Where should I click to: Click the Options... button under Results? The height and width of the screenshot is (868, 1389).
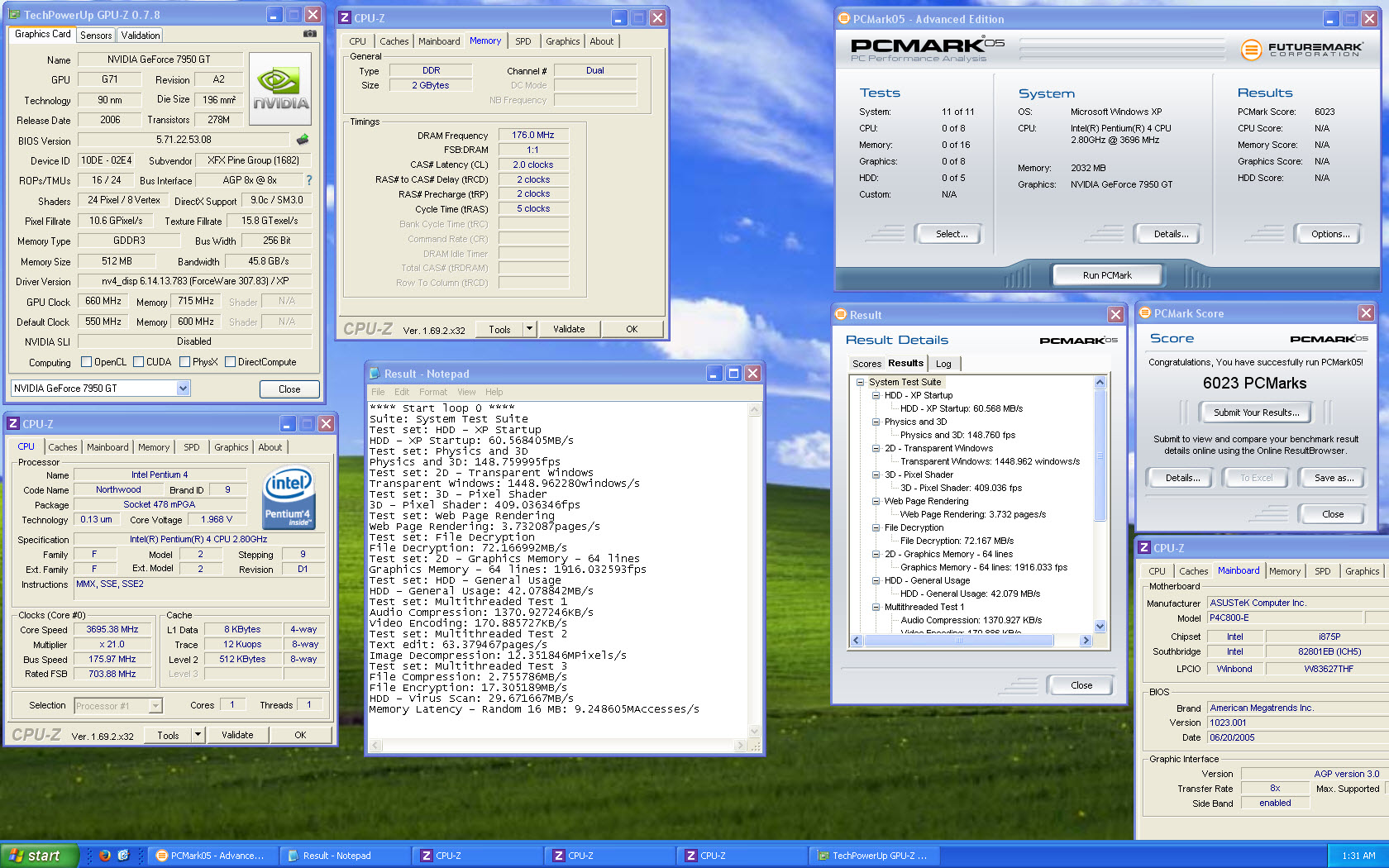tap(1329, 234)
